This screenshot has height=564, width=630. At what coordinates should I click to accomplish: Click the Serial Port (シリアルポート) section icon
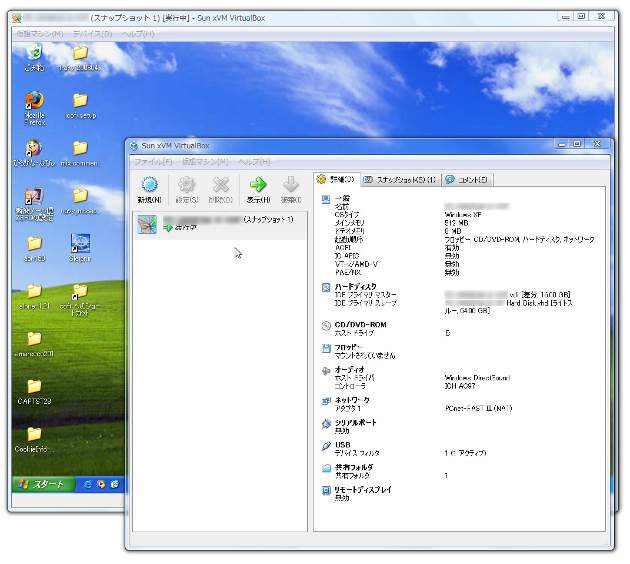pyautogui.click(x=326, y=423)
